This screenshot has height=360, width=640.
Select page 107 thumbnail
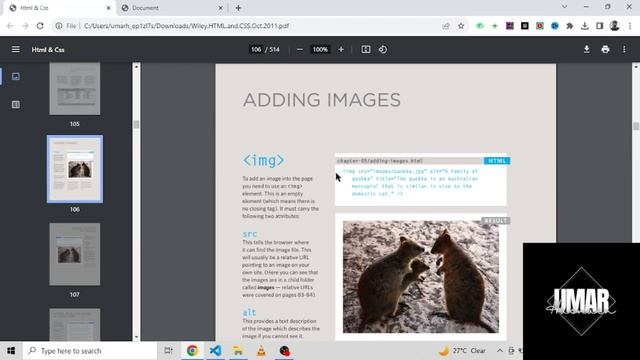tap(75, 254)
